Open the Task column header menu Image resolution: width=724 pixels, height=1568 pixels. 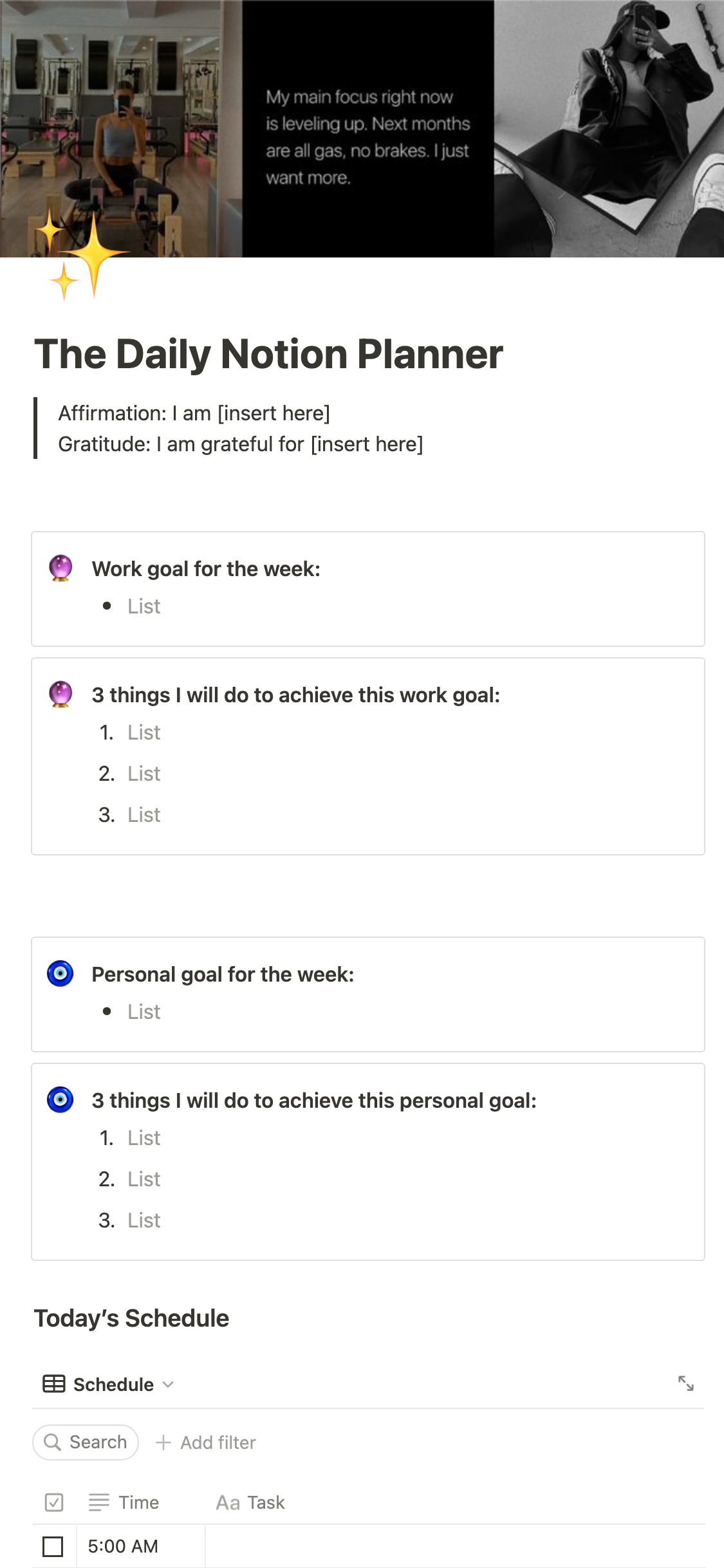[x=266, y=1502]
